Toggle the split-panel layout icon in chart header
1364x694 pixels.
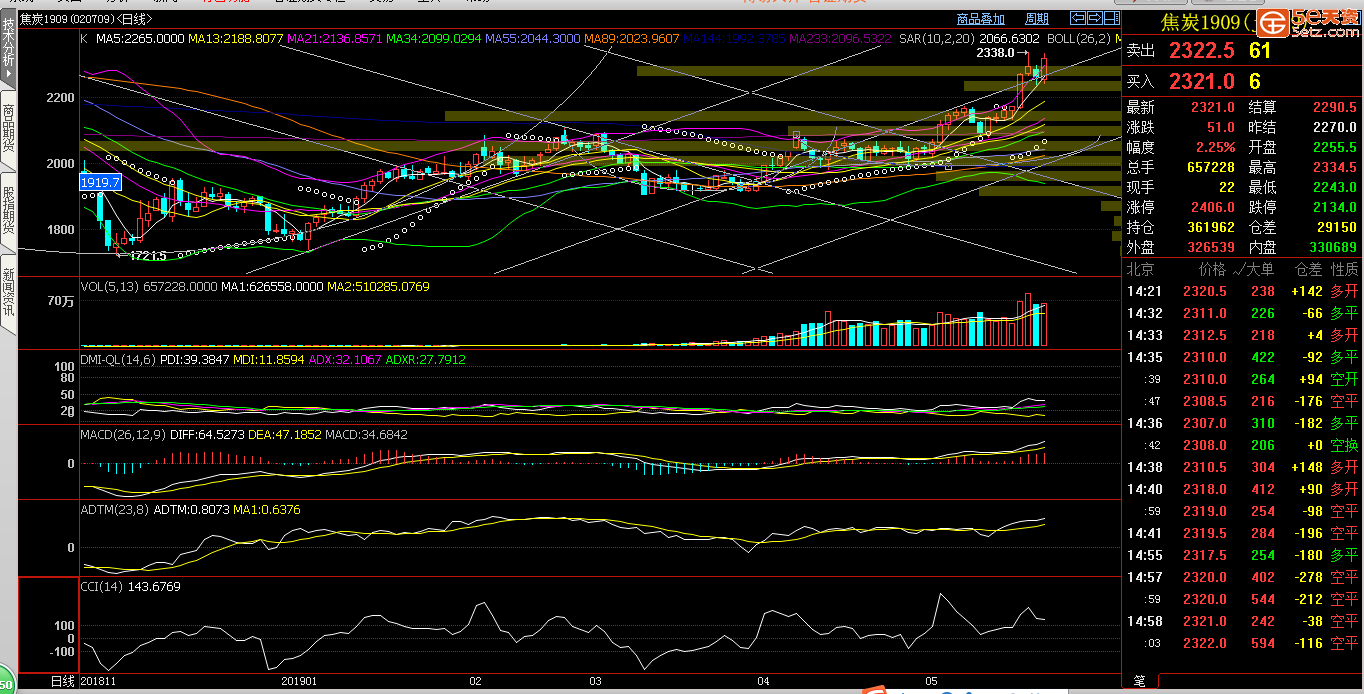click(1111, 18)
